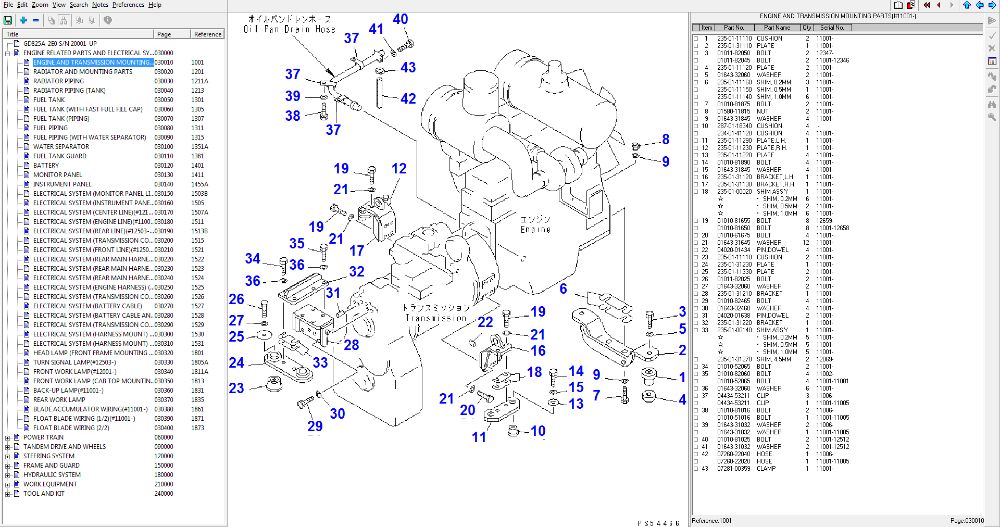Image resolution: width=1000 pixels, height=527 pixels.
Task: Expand the WORK EQUIPMENT tree node
Action: point(8,484)
